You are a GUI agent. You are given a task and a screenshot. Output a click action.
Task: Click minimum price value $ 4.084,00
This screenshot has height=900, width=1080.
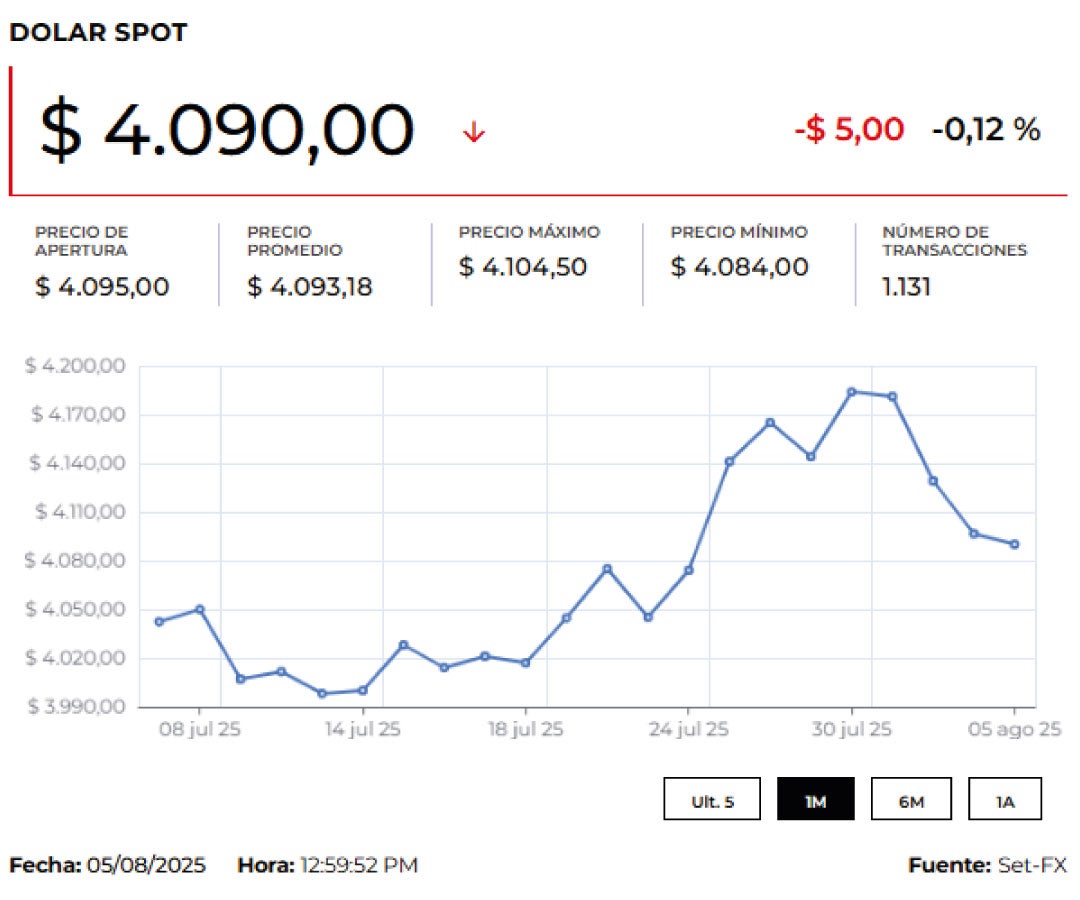point(739,267)
